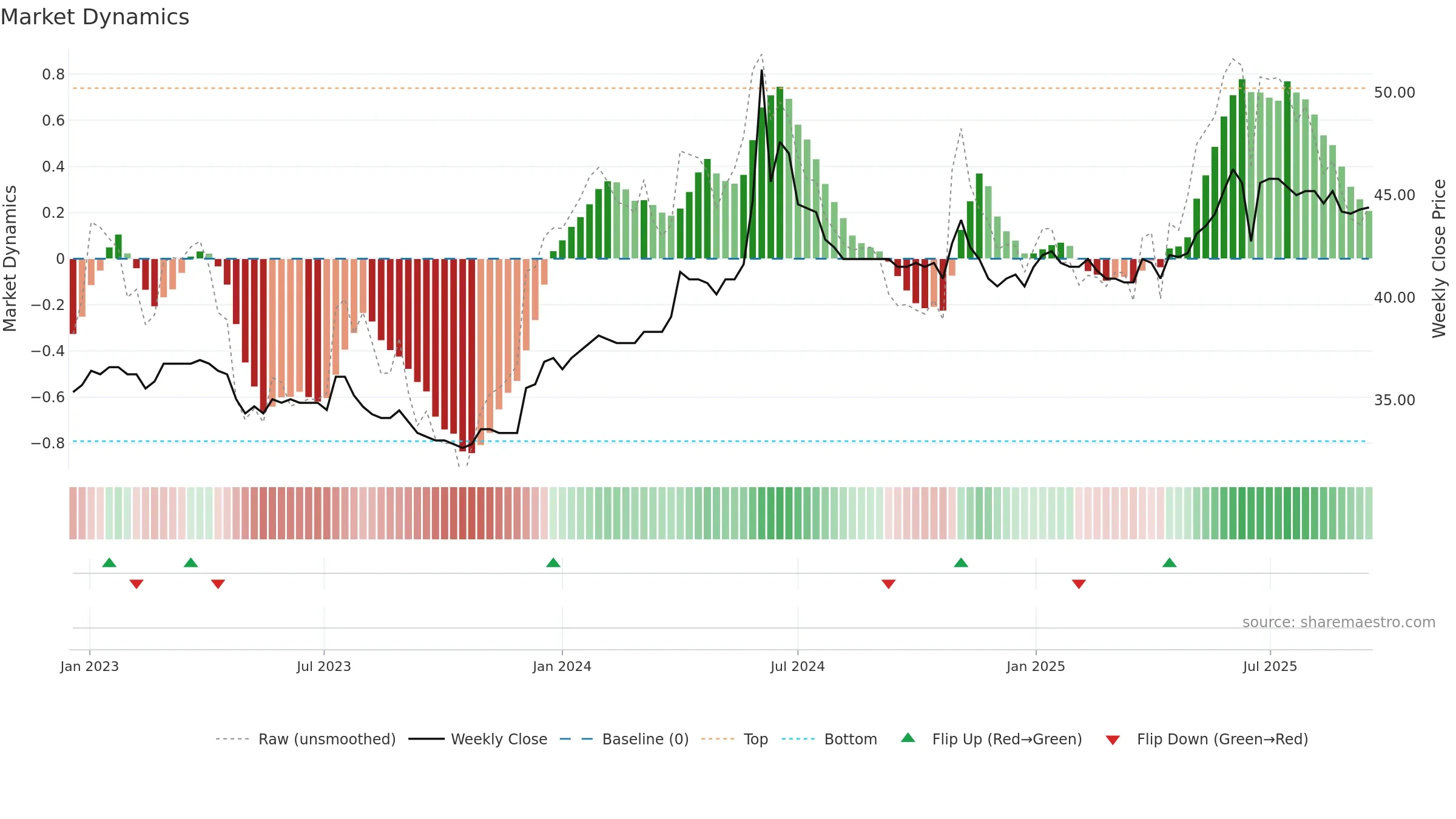
Task: Click the Flip Down triangle icon in legend
Action: coord(1113,740)
